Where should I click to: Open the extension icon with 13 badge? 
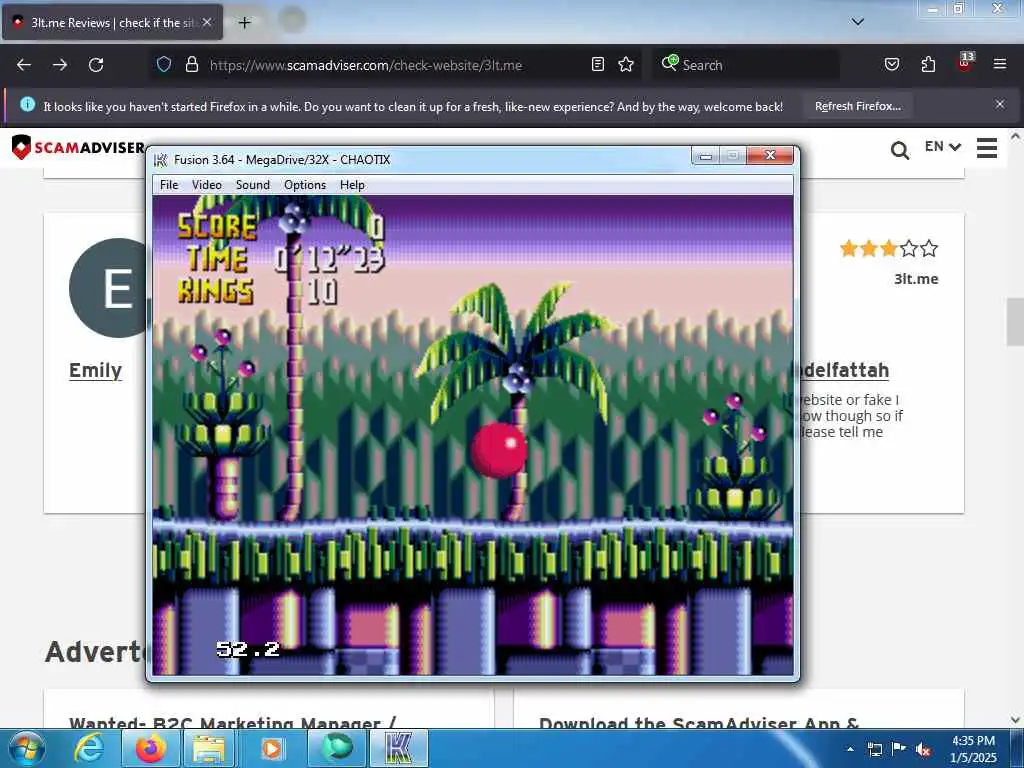pos(965,61)
